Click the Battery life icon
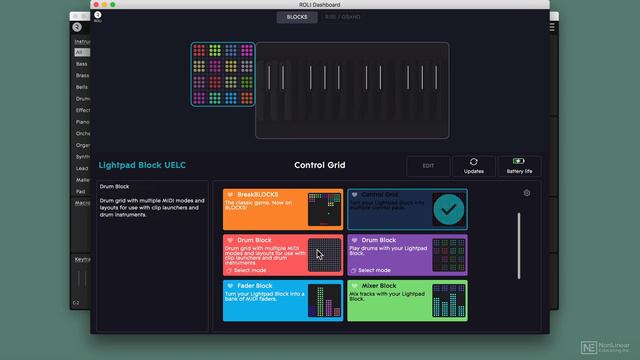640x360 pixels. click(x=519, y=161)
